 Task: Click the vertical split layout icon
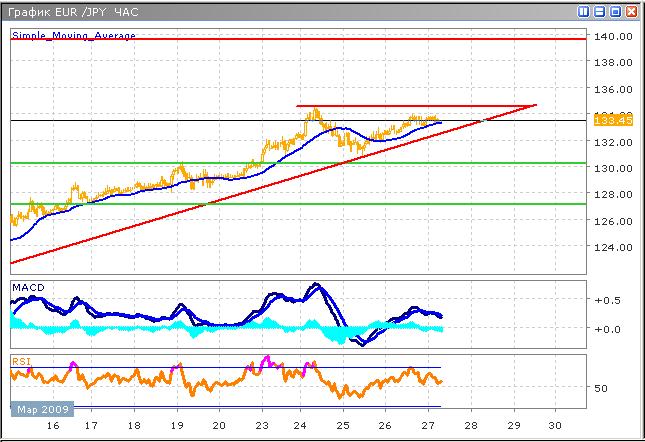(584, 11)
